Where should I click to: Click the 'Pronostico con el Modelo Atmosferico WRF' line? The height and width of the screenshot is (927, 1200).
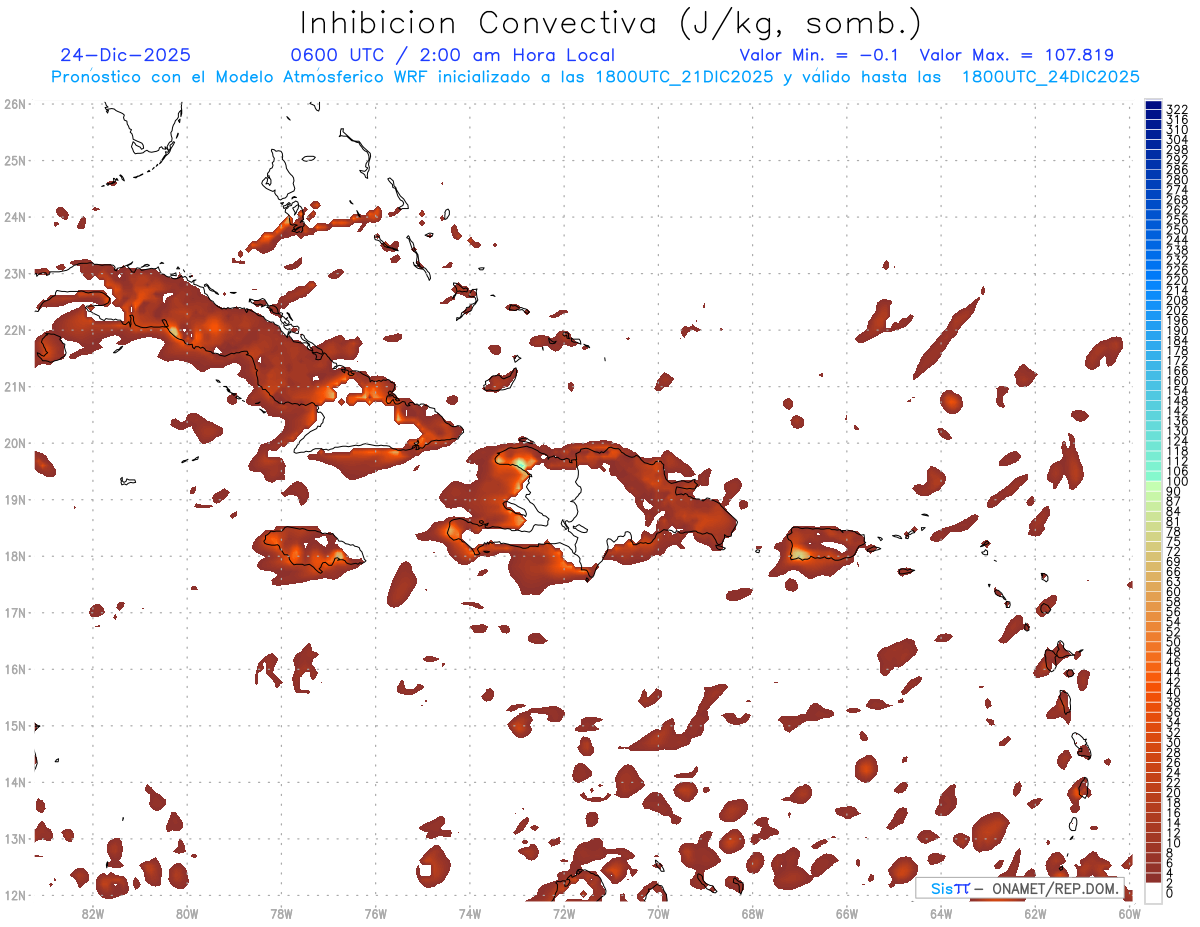tap(595, 77)
